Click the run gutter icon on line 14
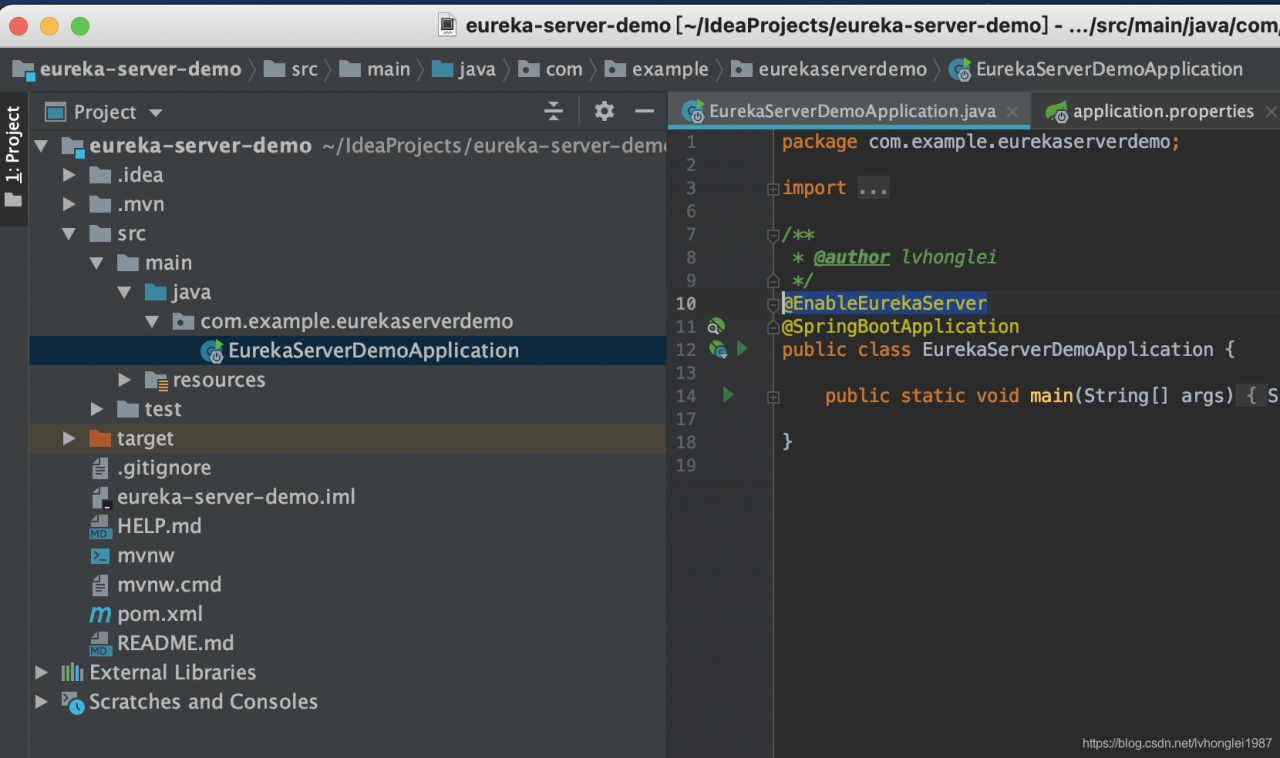Image resolution: width=1280 pixels, height=758 pixels. pyautogui.click(x=728, y=396)
